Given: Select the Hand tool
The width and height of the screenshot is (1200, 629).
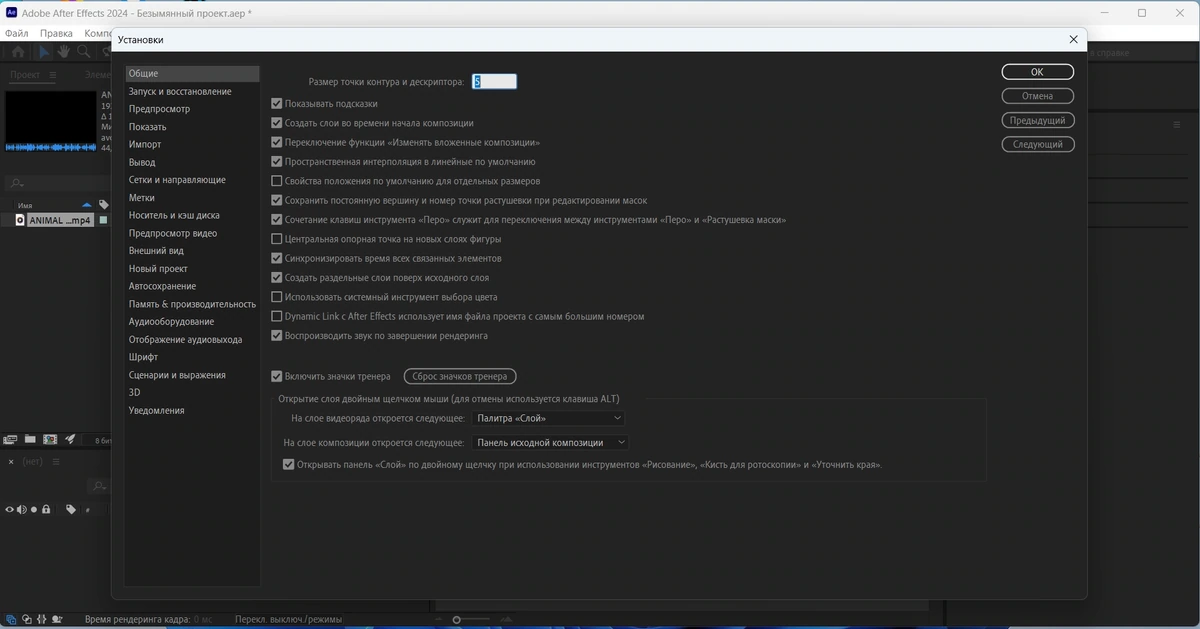Looking at the screenshot, I should tap(63, 52).
